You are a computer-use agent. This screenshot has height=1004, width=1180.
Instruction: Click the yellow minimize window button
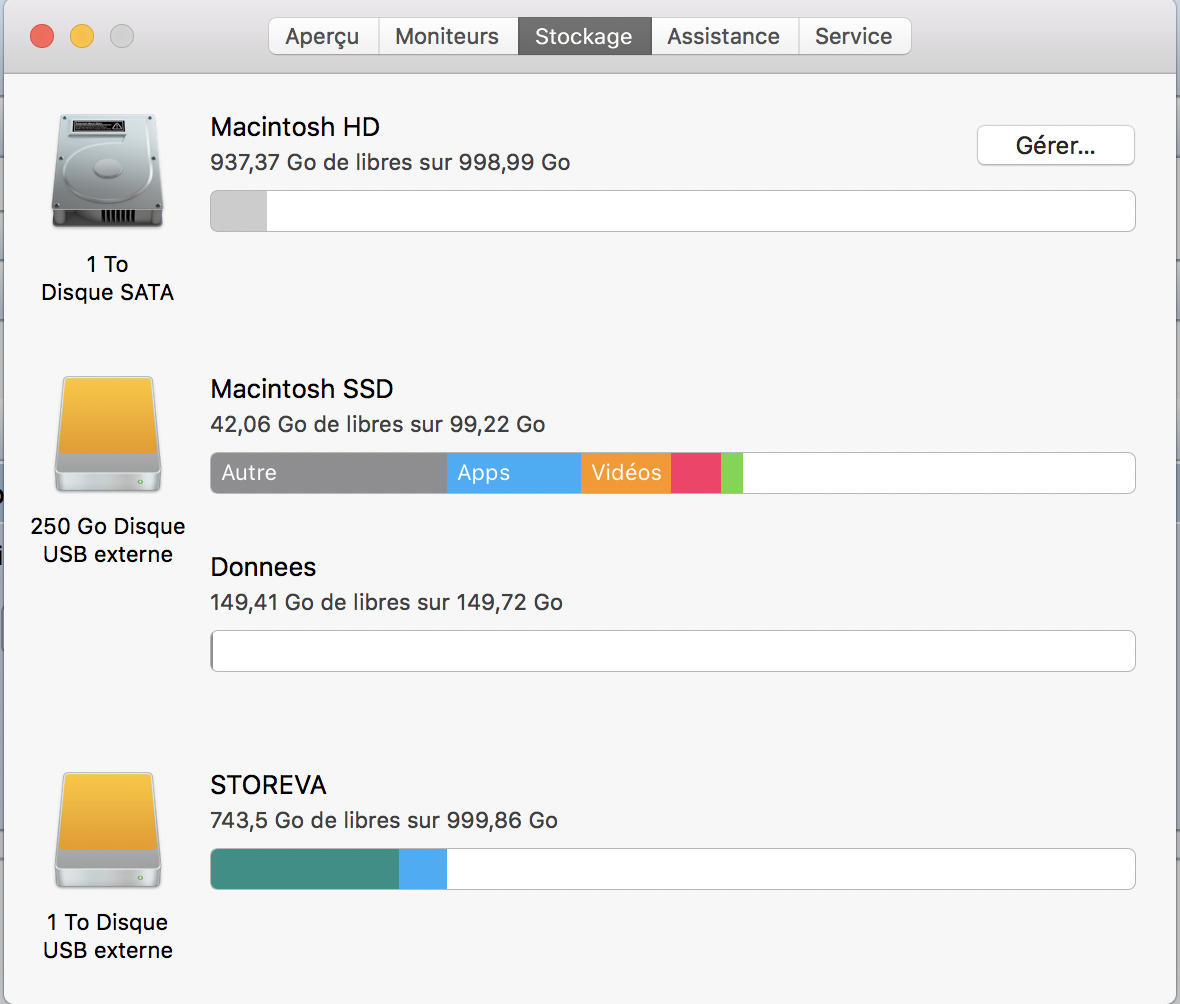click(x=82, y=37)
